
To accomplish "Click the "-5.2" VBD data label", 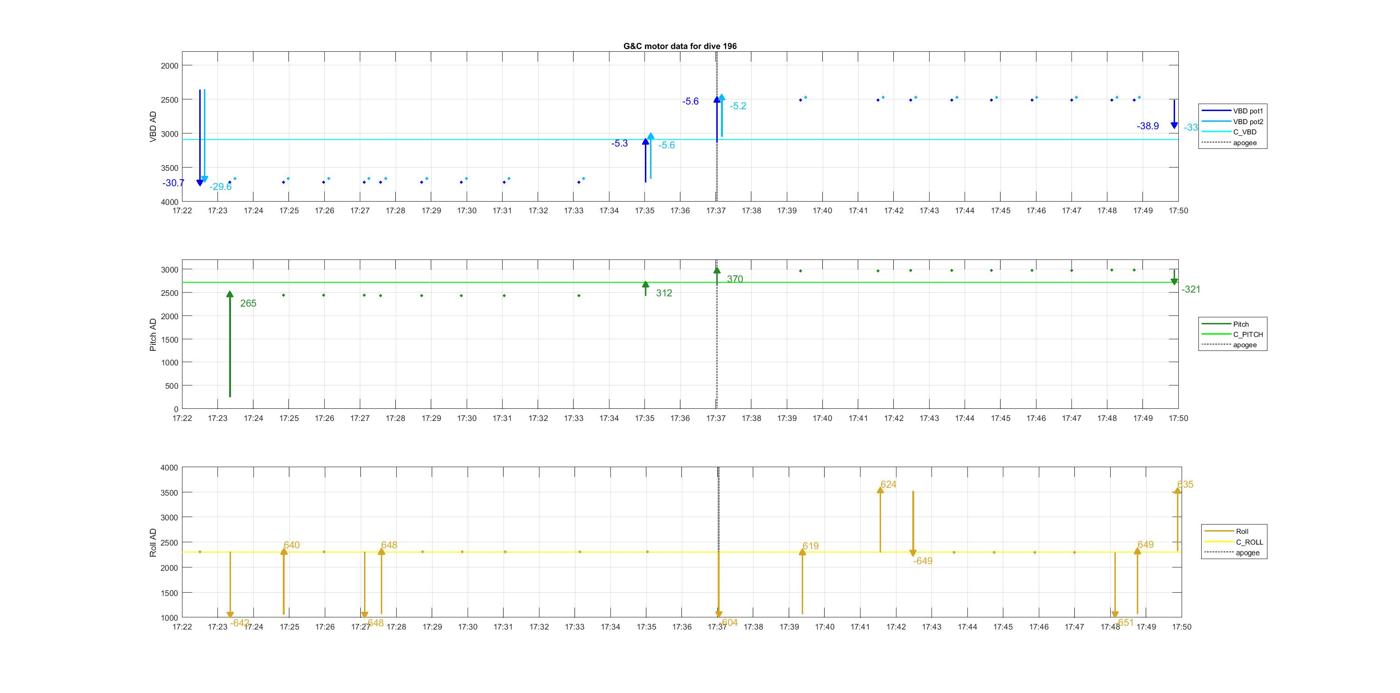I will click(x=738, y=106).
